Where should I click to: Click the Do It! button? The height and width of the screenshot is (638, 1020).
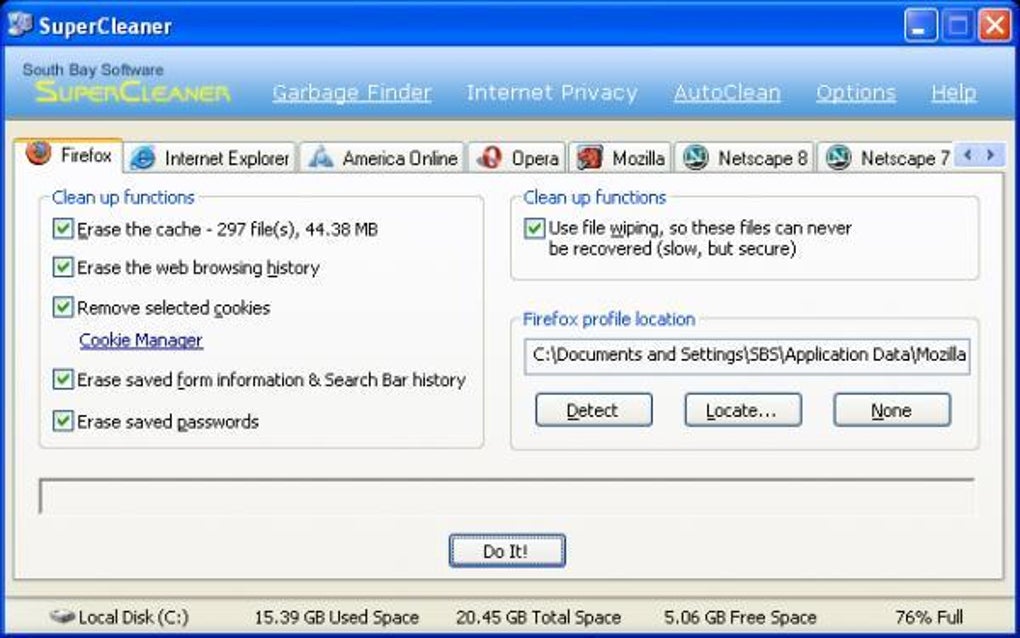click(507, 550)
